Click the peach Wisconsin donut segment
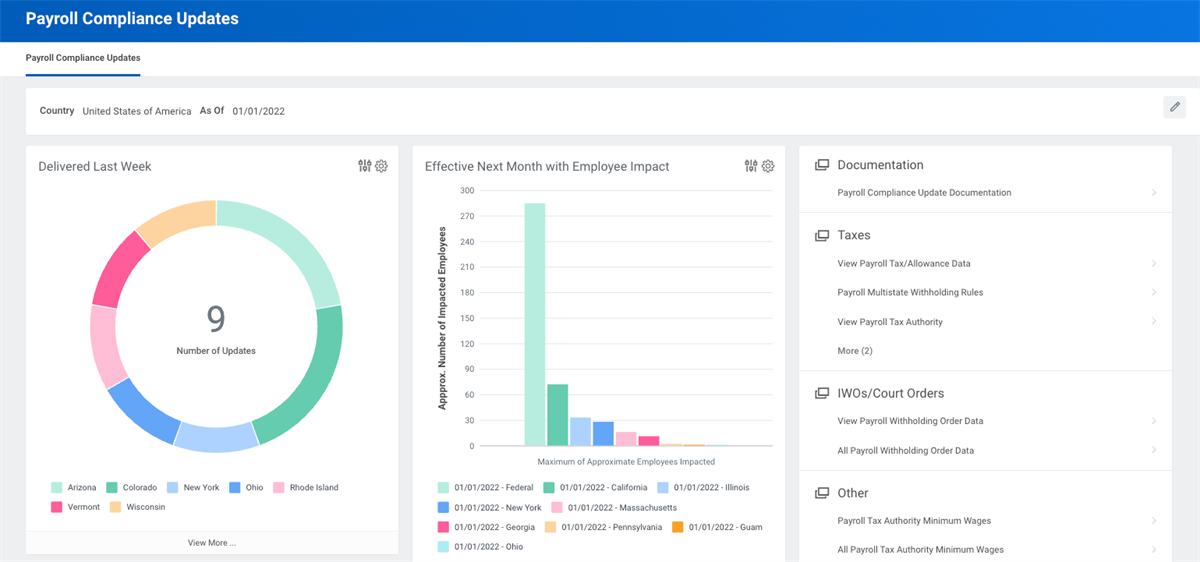Viewport: 1200px width, 562px height. 178,222
